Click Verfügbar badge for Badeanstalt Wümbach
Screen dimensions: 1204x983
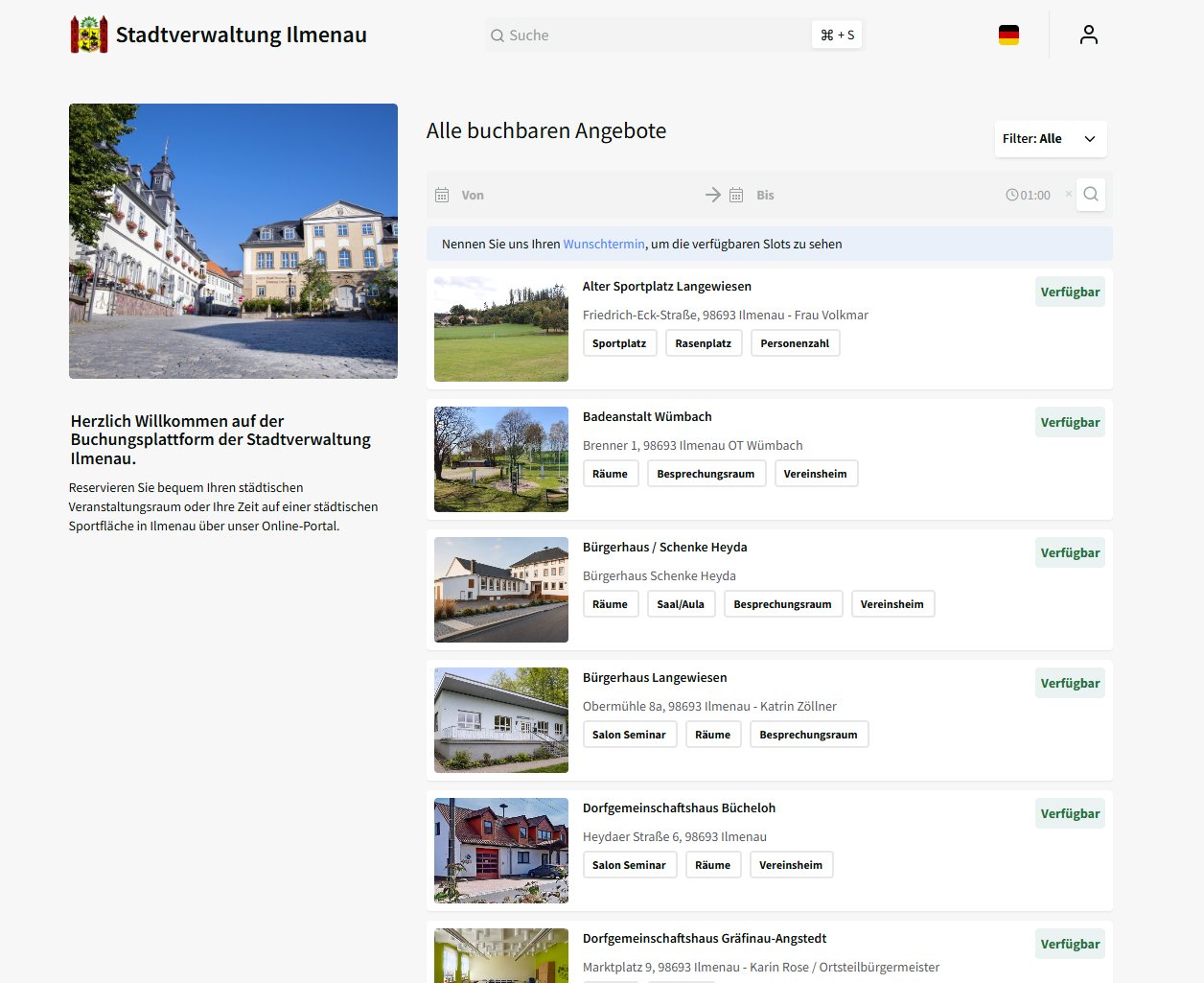1070,422
